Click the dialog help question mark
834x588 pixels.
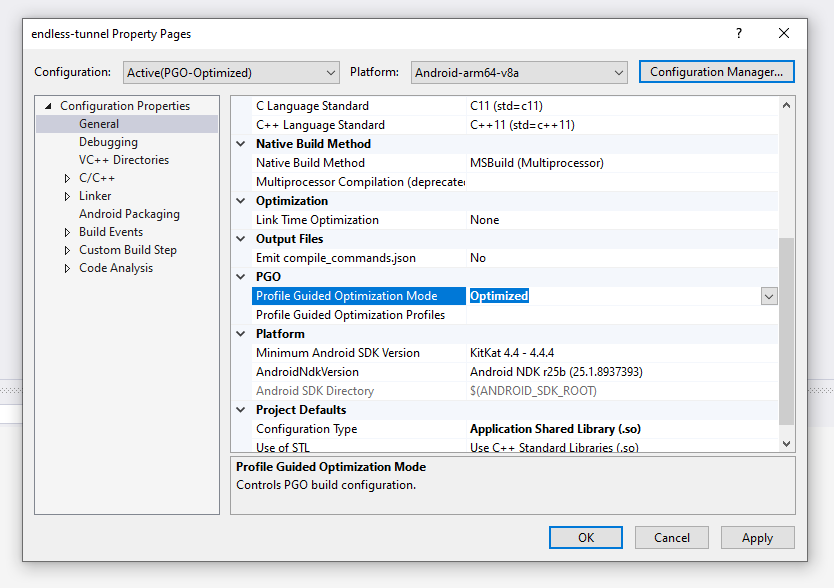pyautogui.click(x=738, y=33)
